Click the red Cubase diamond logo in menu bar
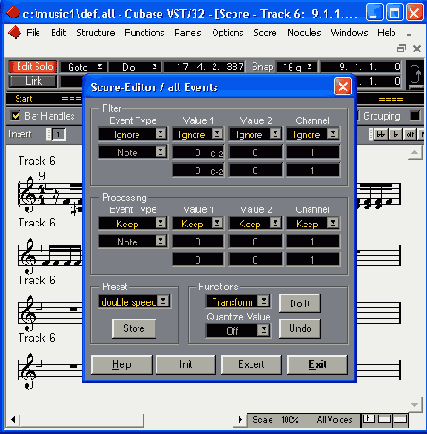Screen dimensions: 427x434 click(14, 33)
